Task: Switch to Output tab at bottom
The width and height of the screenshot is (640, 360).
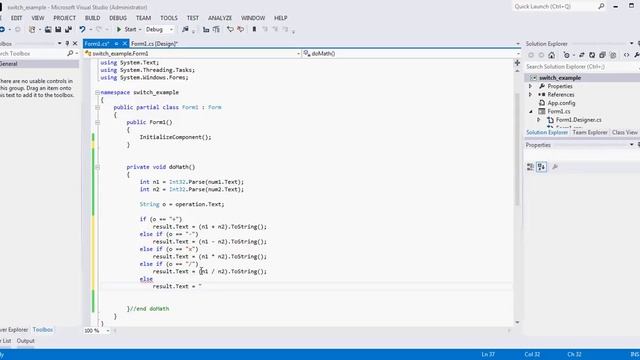Action: coord(26,341)
